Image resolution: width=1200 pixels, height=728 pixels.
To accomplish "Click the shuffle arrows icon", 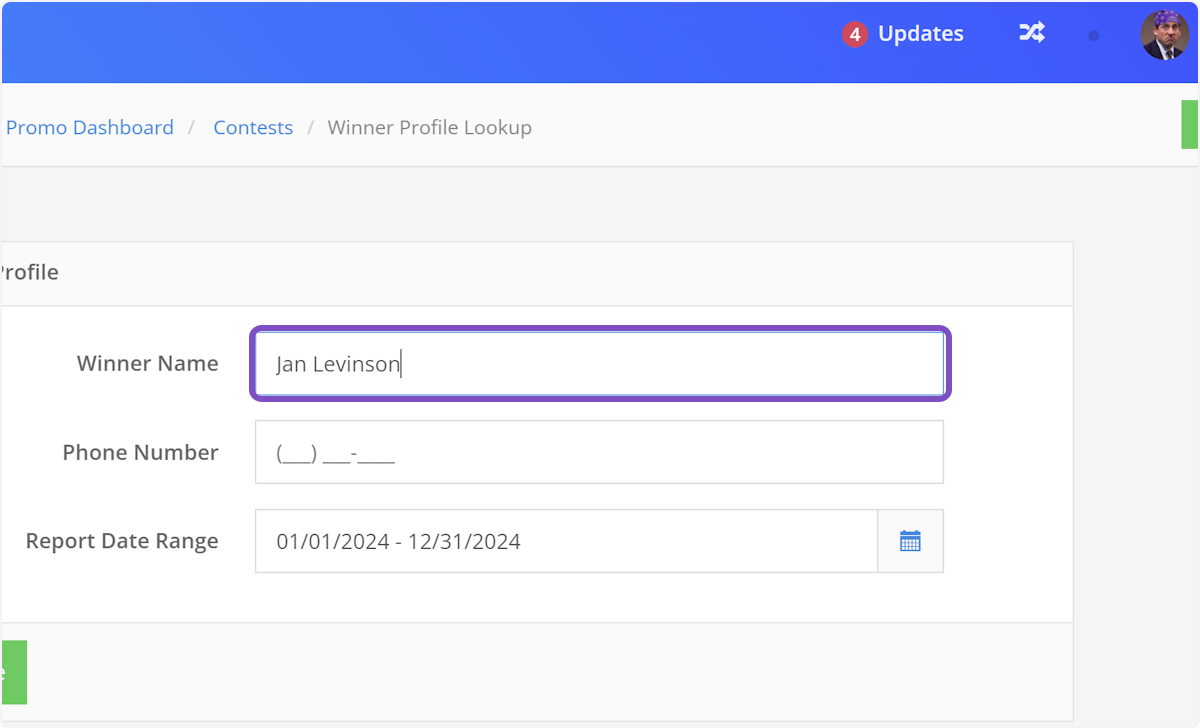I will 1031,33.
